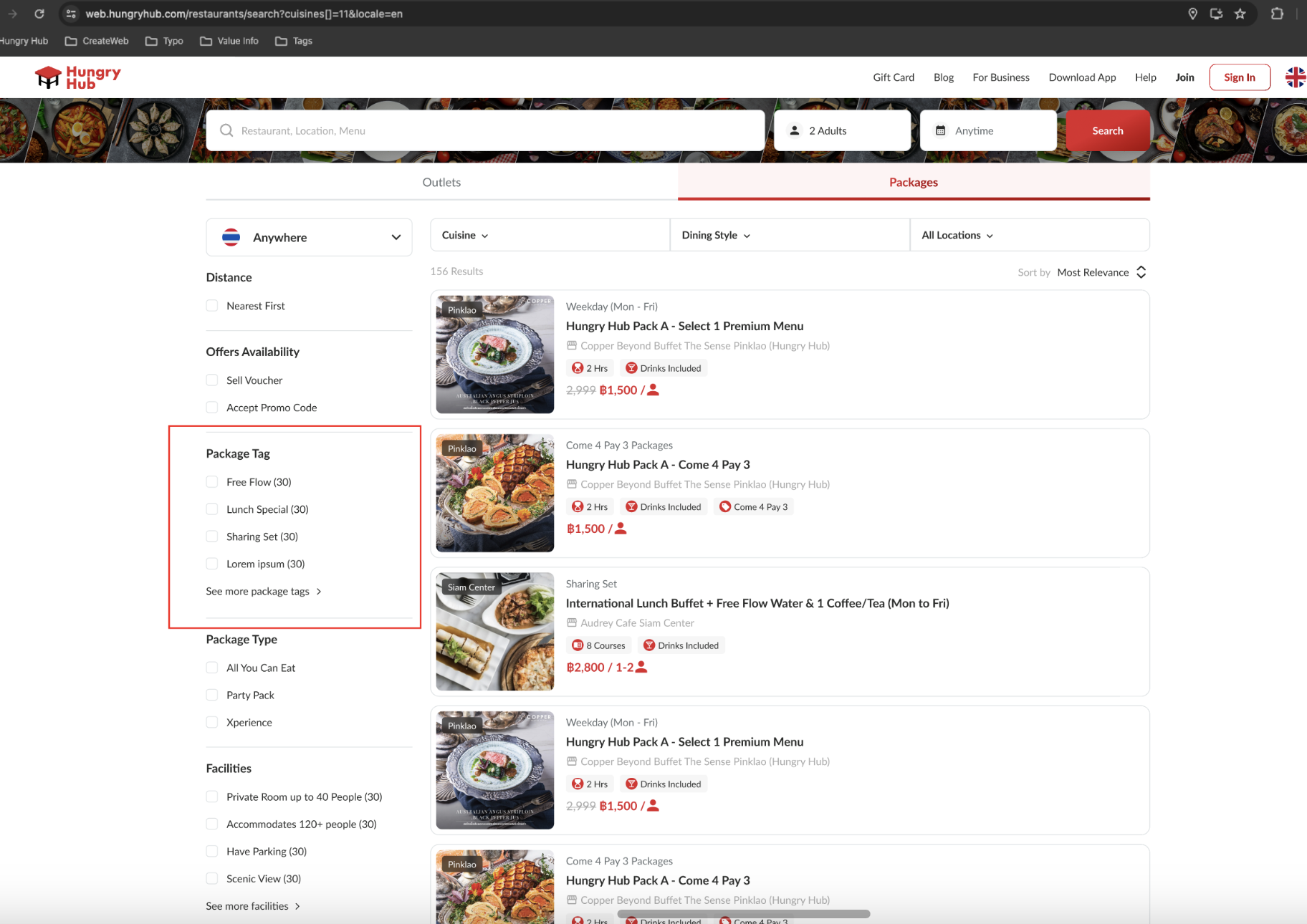Click the search magnifier icon
This screenshot has width=1307, height=924.
[x=226, y=130]
